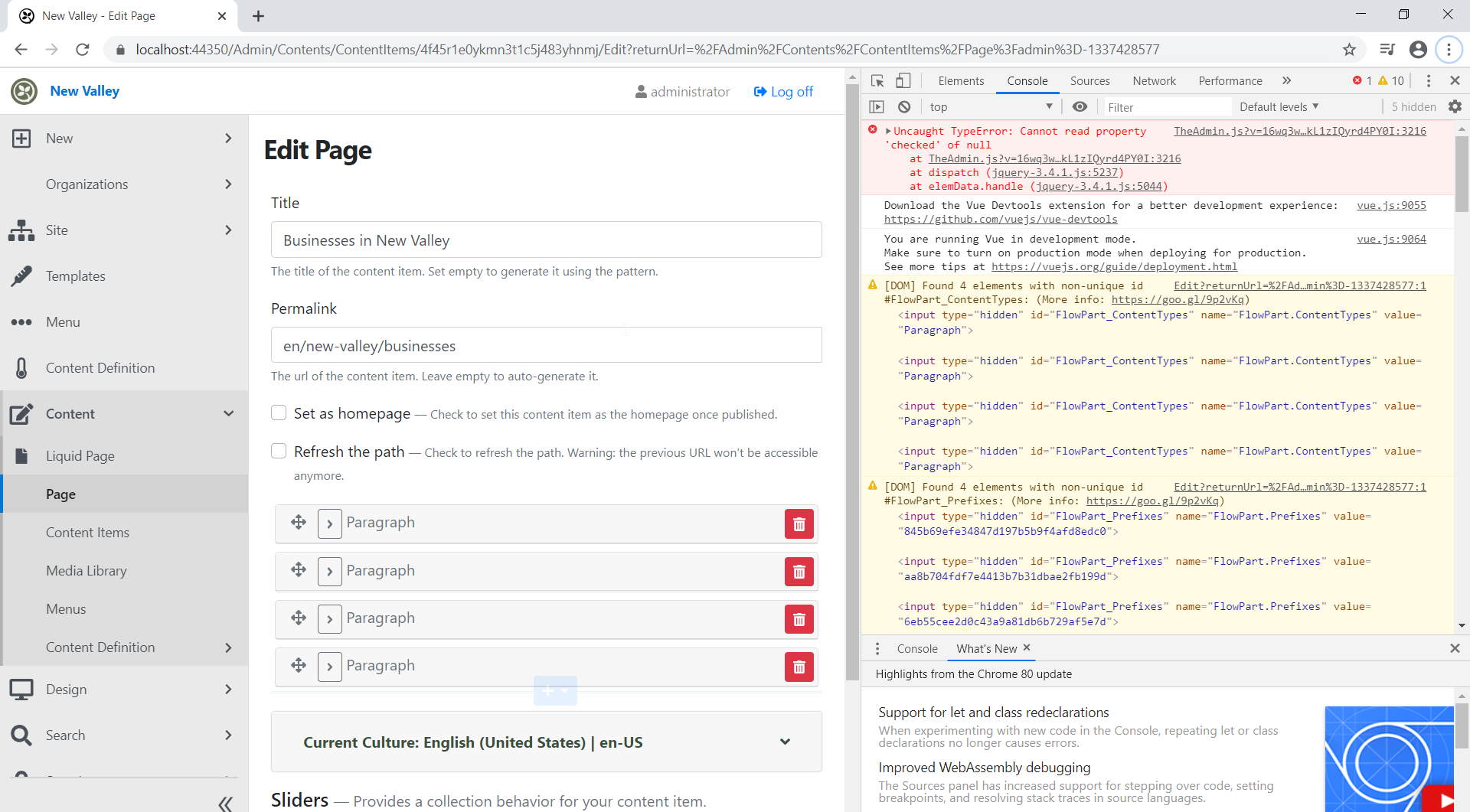Open the Search section in the sidebar
Screen dimensions: 1470x812
[x=65, y=735]
